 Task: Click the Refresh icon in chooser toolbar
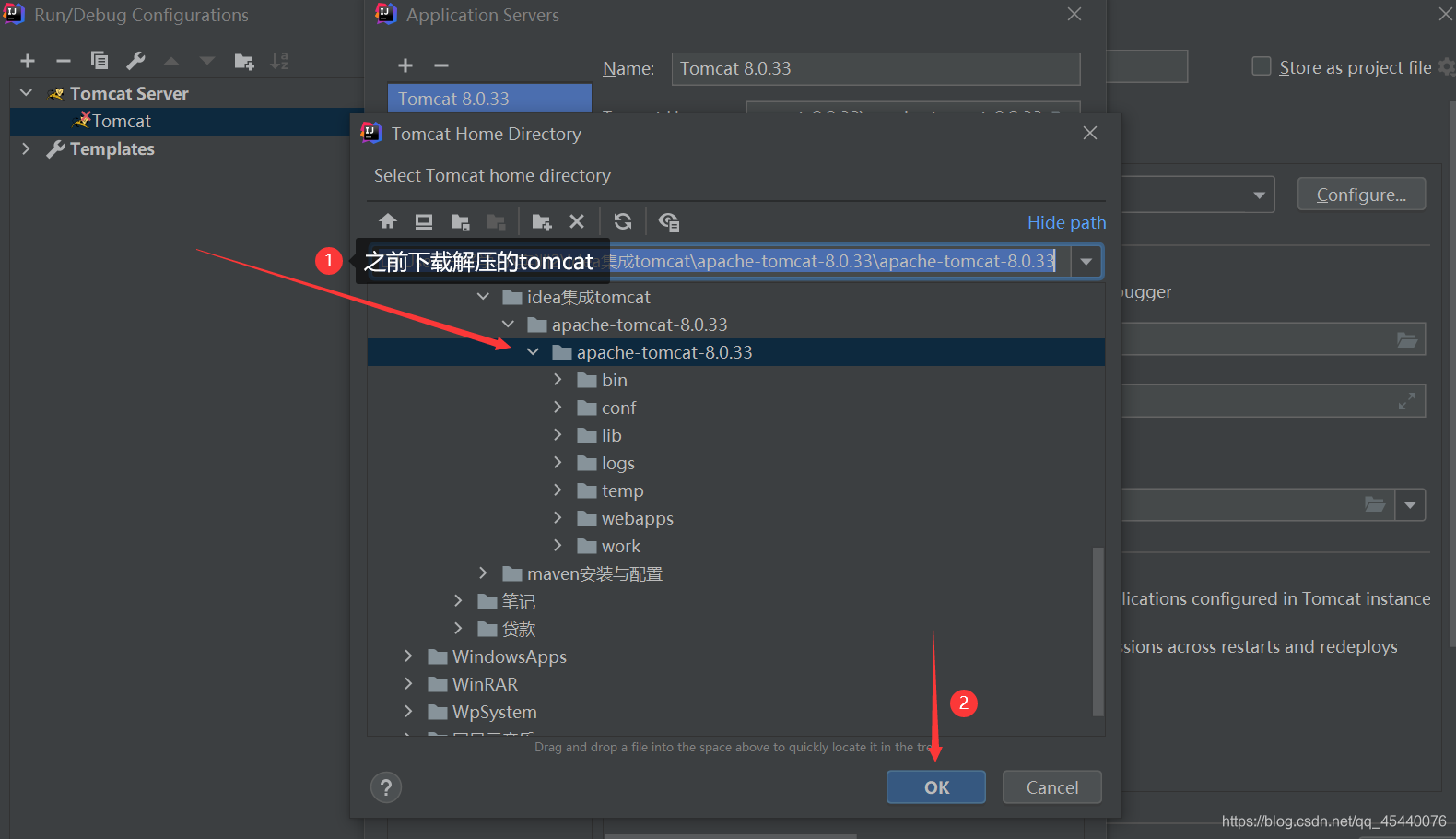coord(623,221)
